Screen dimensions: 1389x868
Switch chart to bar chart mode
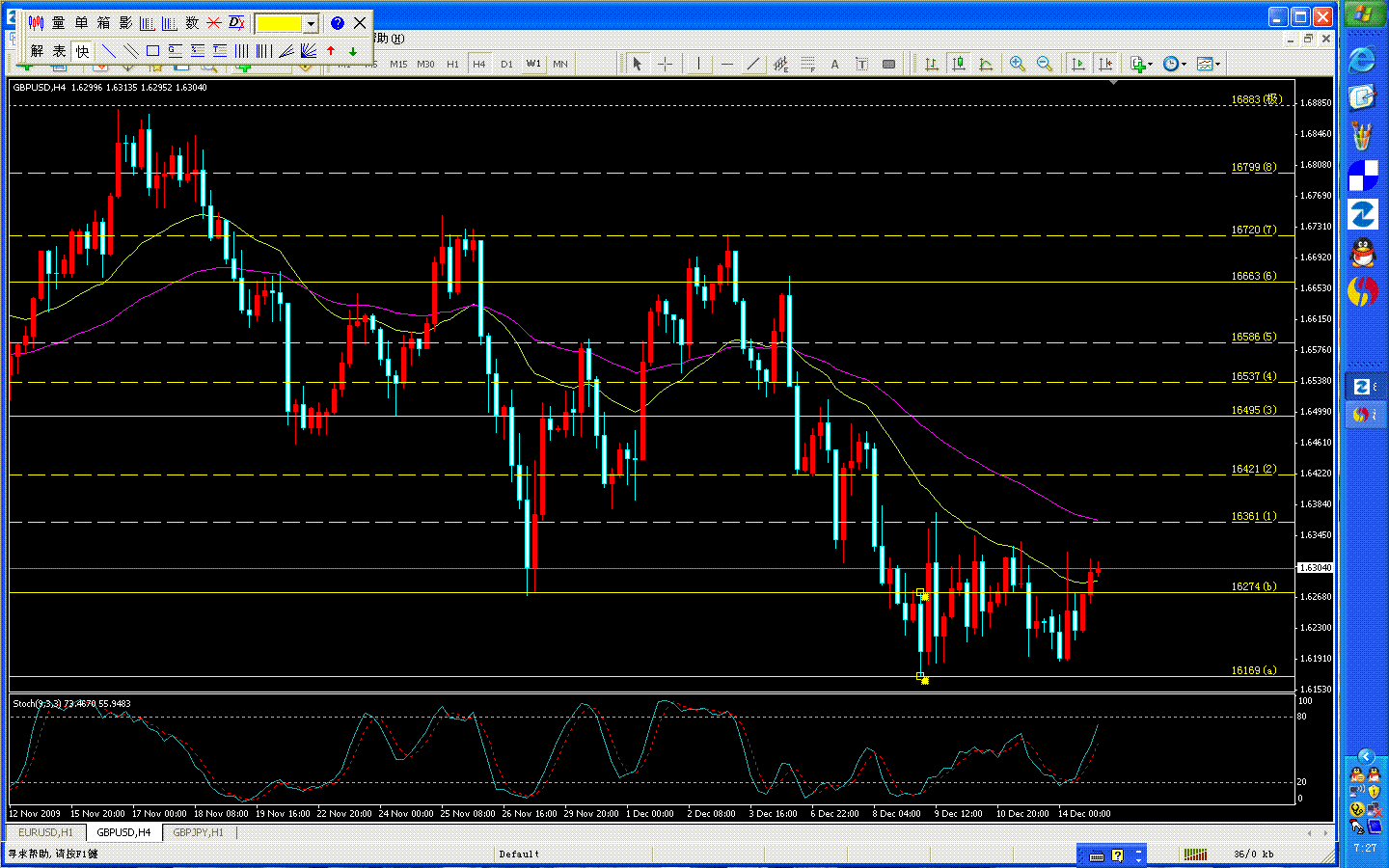(932, 64)
